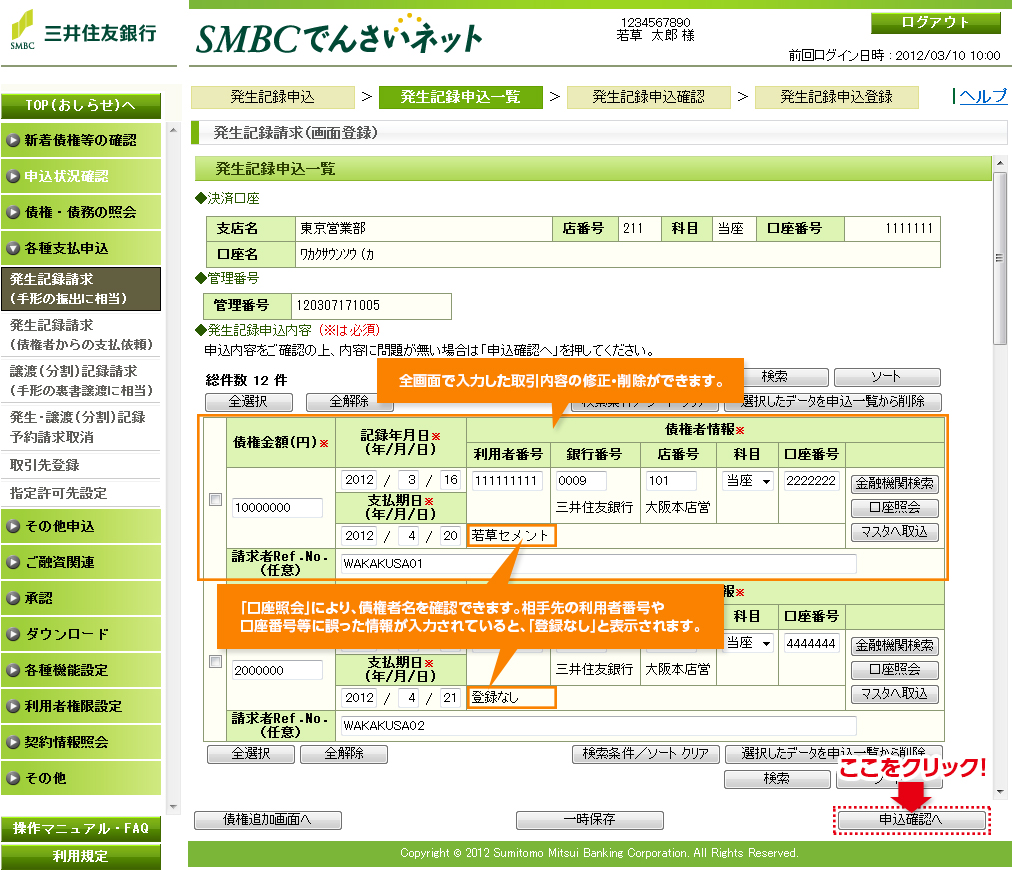Click 発生記録申込一覧 step tab
Image resolution: width=1012 pixels, height=870 pixels.
pyautogui.click(x=460, y=97)
